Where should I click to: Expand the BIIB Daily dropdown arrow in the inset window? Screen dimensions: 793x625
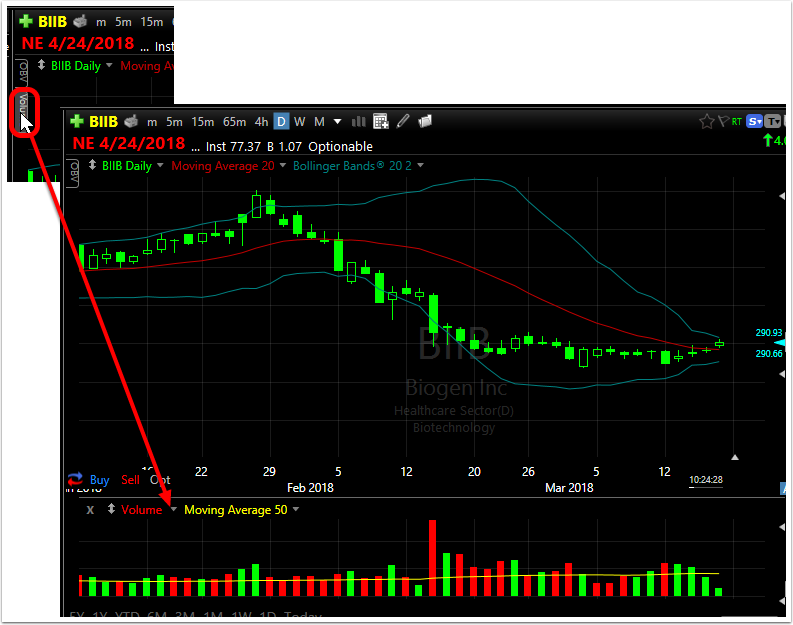pos(109,65)
